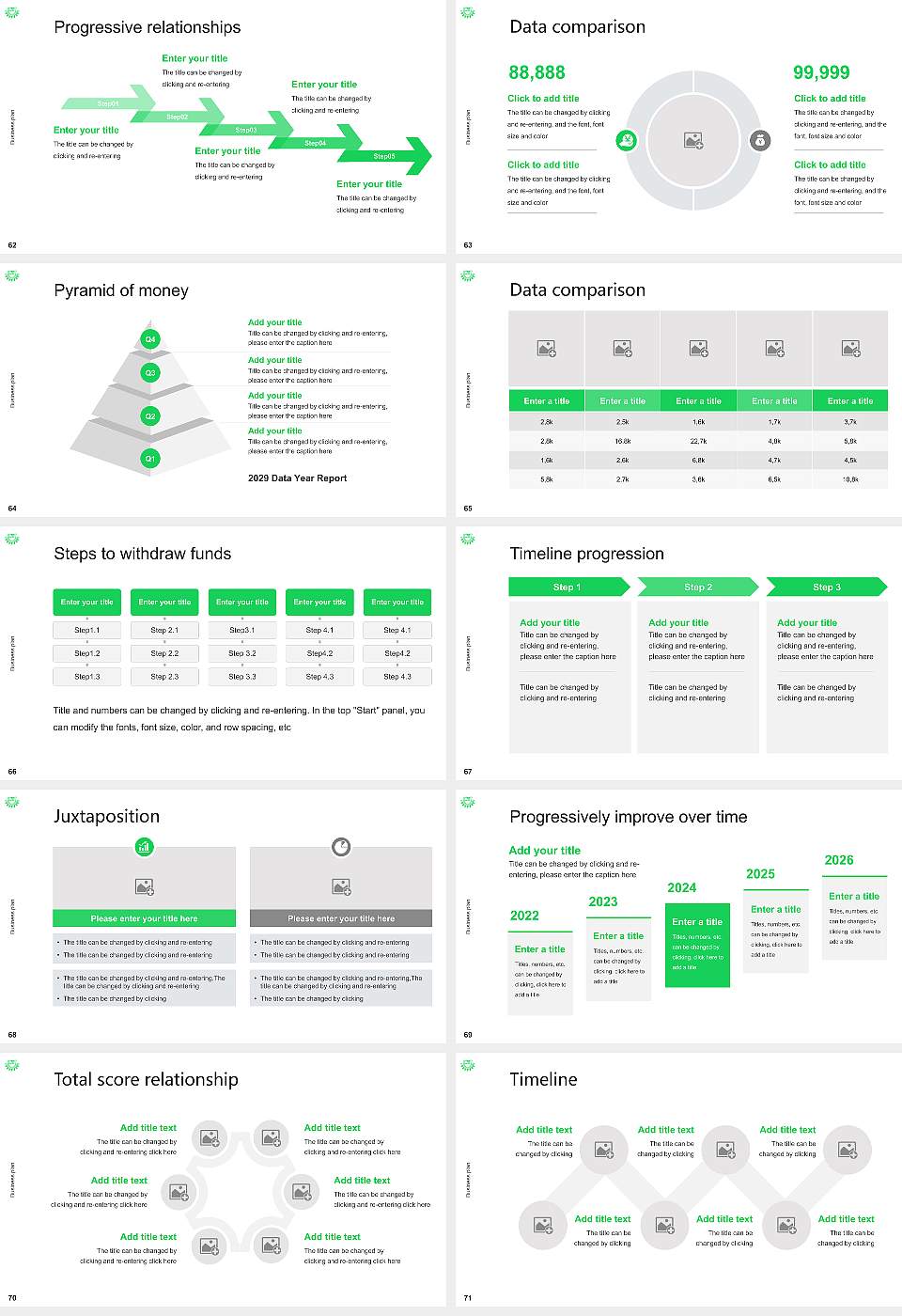Click the green Q4 circle on the pyramid
This screenshot has width=902, height=1316.
click(x=150, y=338)
